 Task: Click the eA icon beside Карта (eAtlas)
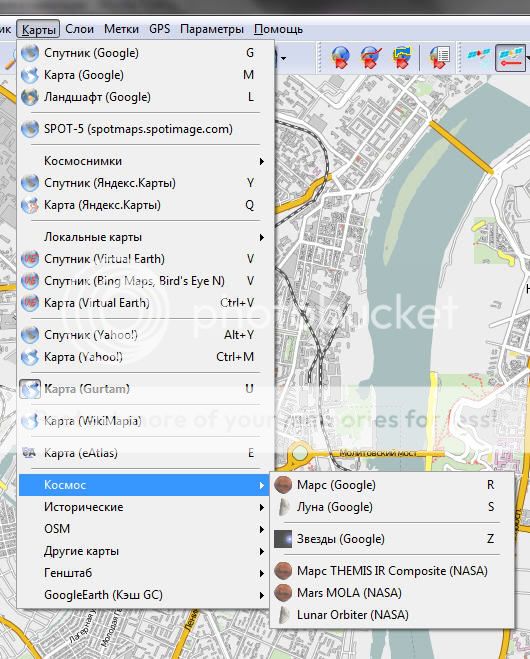pyautogui.click(x=29, y=453)
